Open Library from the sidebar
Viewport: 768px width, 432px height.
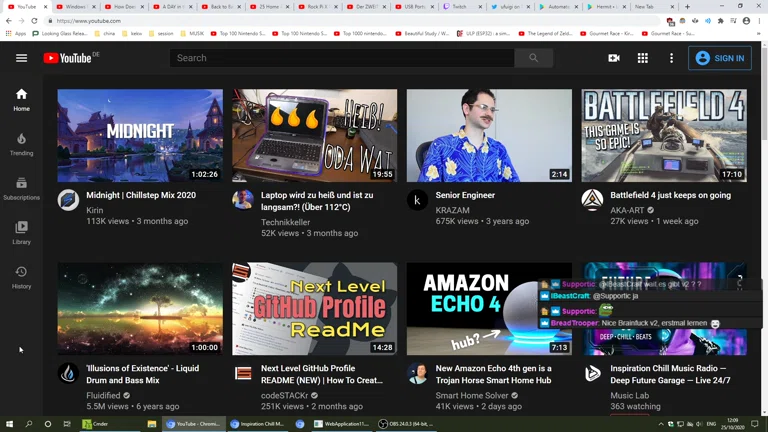tap(21, 232)
